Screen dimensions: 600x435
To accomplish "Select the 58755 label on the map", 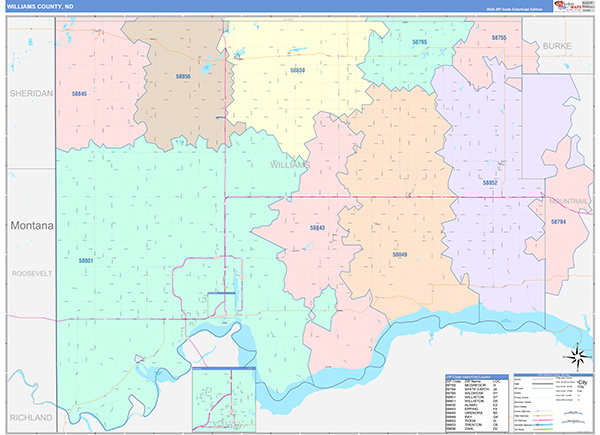I will [x=499, y=37].
